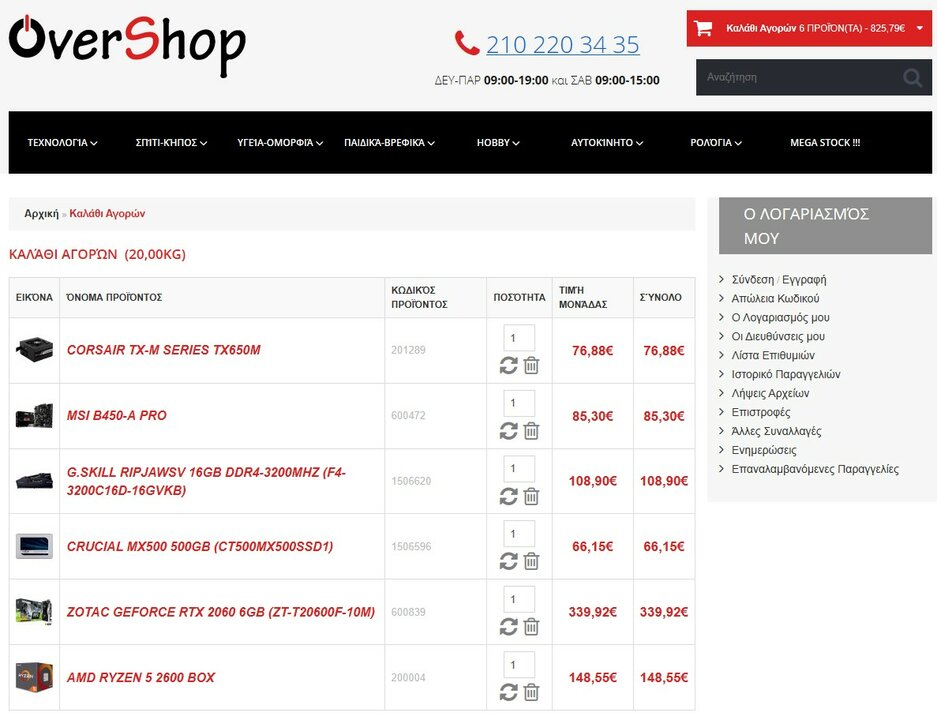Open Απώλεια Κωδικού link
The width and height of the screenshot is (937, 720).
point(775,298)
